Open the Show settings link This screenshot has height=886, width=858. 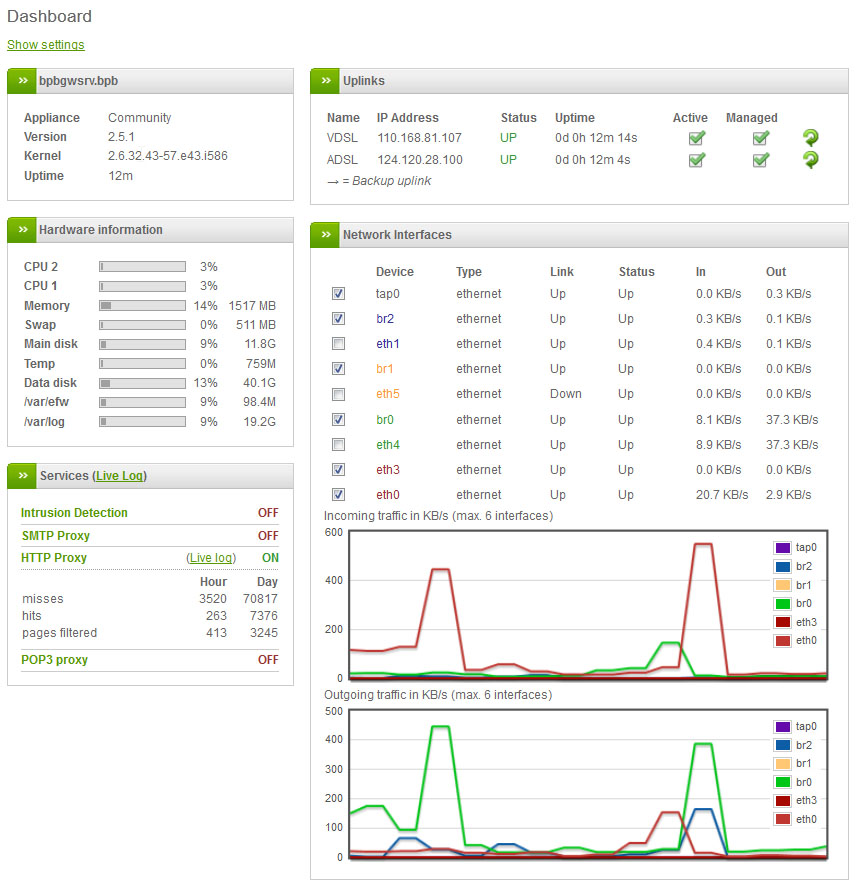point(46,45)
